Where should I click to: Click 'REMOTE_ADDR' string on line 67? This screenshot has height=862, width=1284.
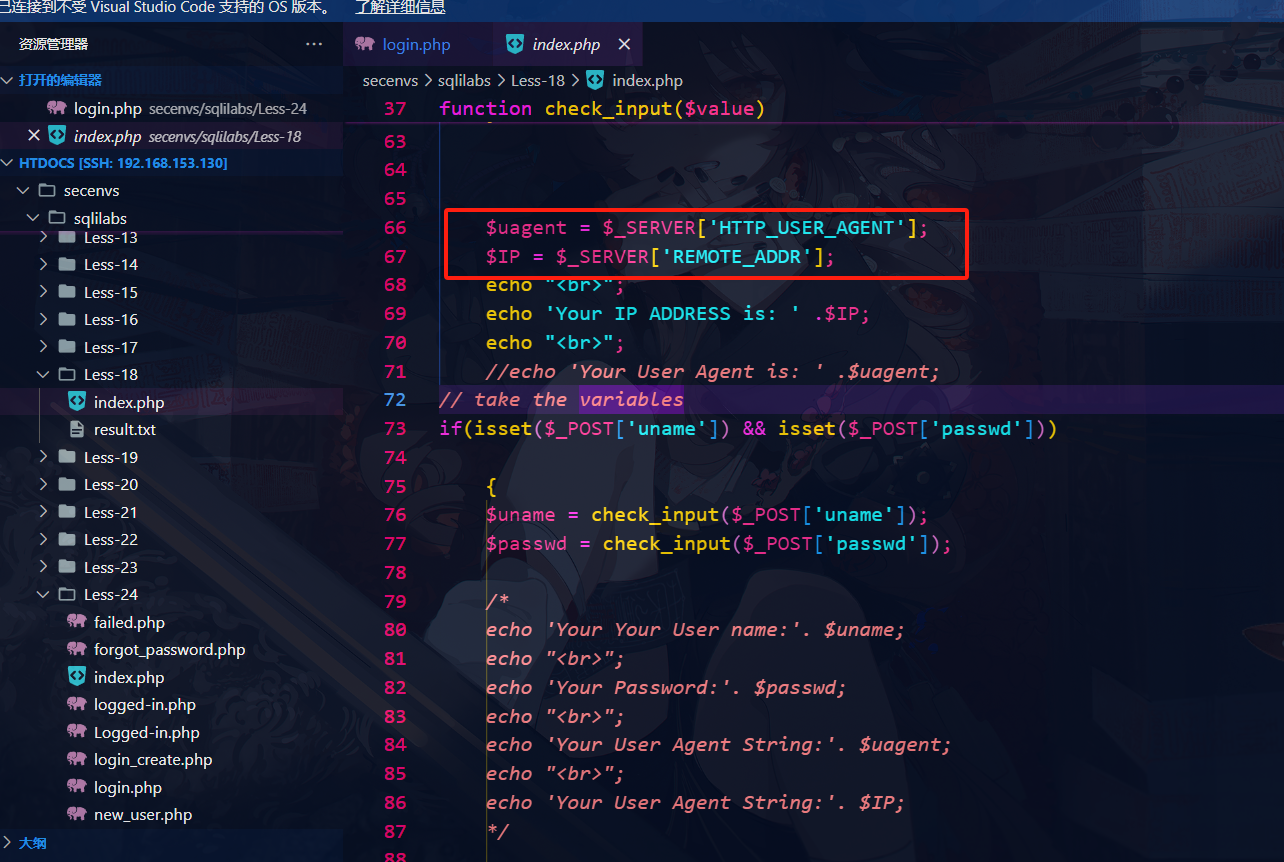point(738,257)
